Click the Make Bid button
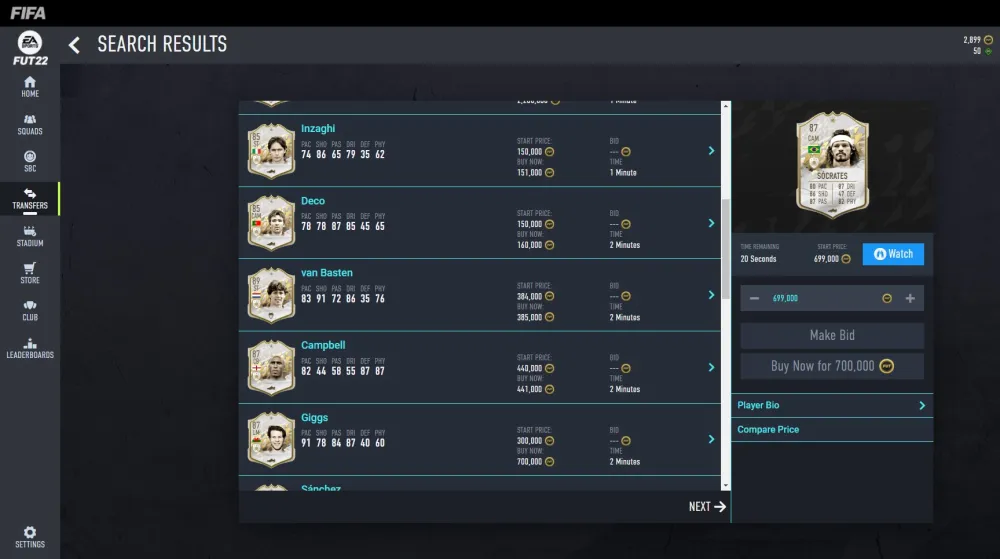This screenshot has width=1000, height=559. pyautogui.click(x=832, y=335)
